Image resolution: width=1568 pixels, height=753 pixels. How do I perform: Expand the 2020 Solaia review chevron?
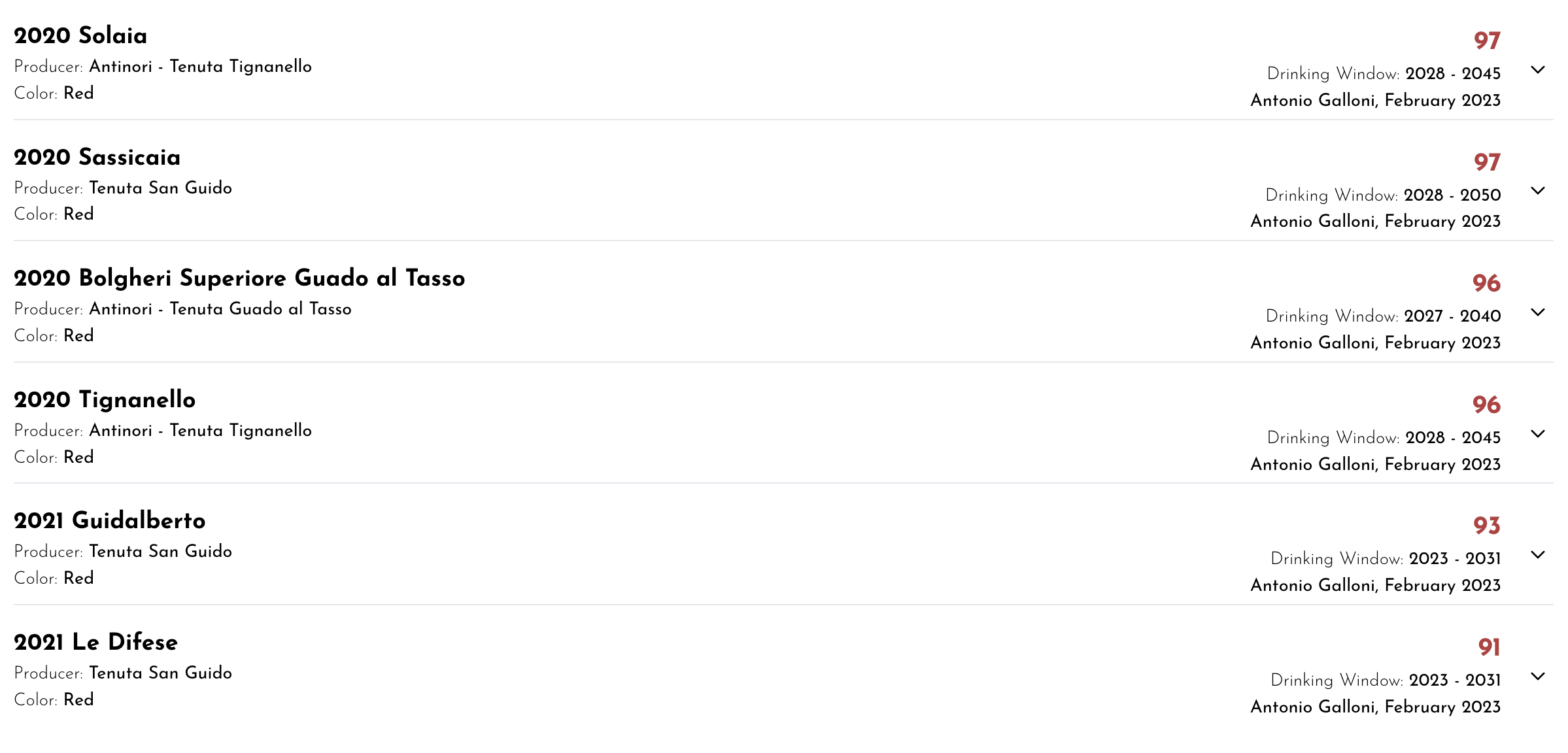[x=1538, y=70]
